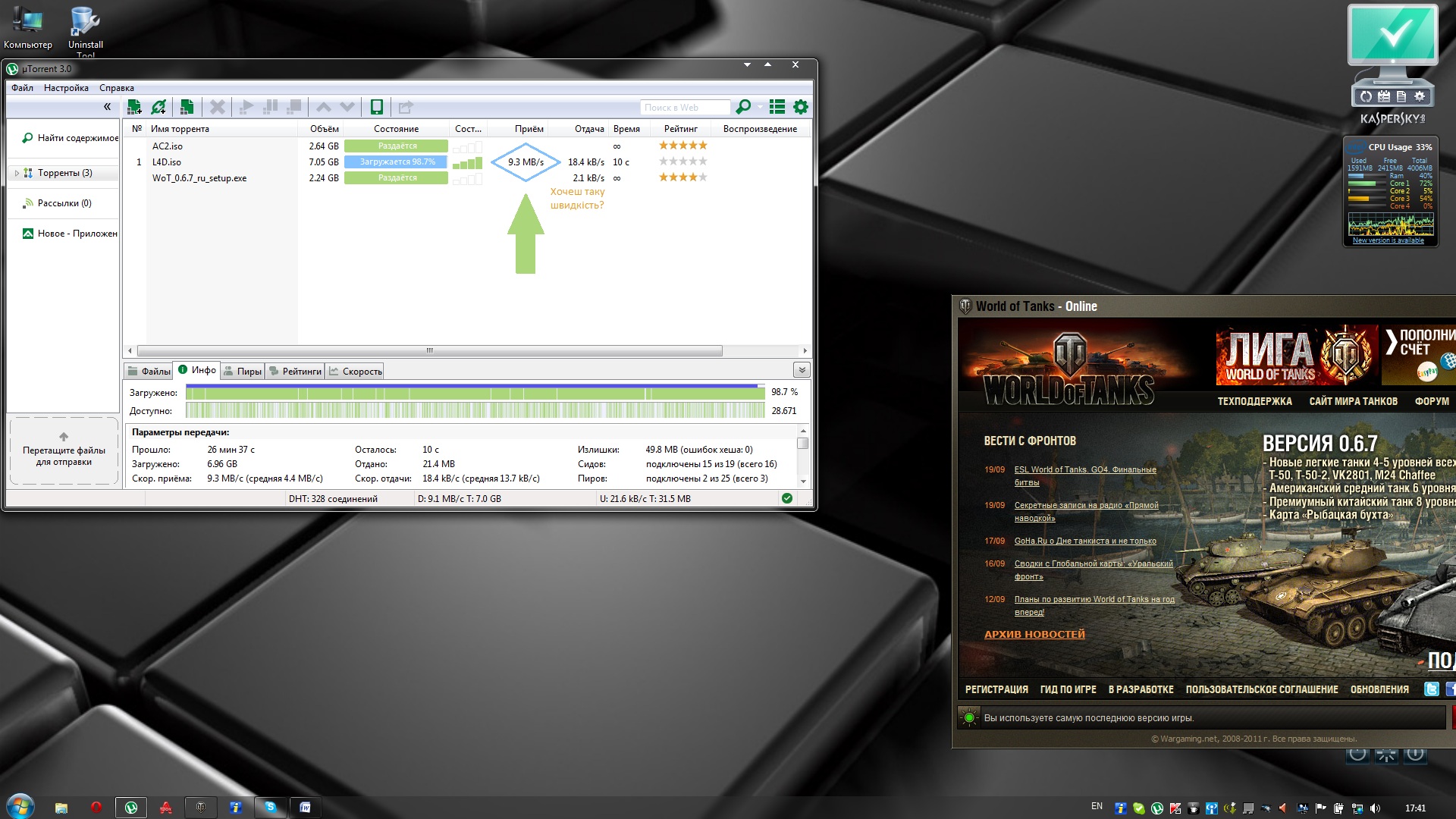Click the Add Torrent toolbar icon

coord(134,107)
